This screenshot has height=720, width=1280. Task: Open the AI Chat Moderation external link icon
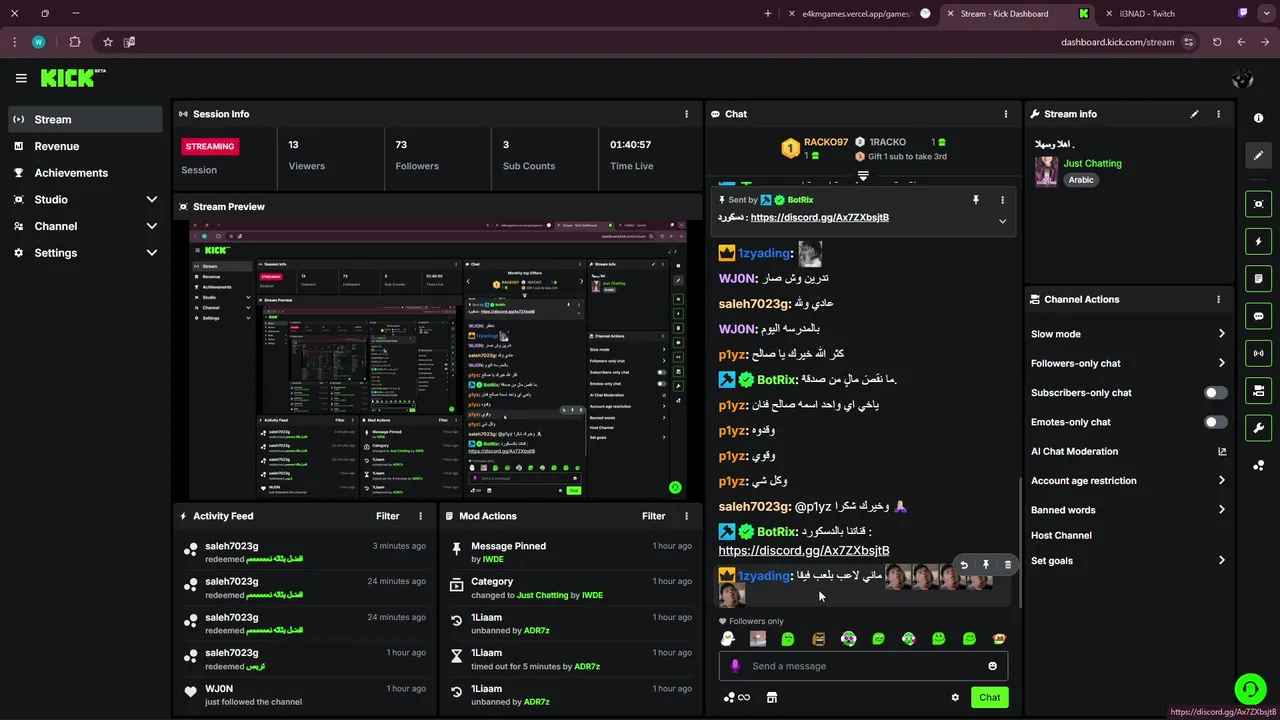pyautogui.click(x=1222, y=451)
